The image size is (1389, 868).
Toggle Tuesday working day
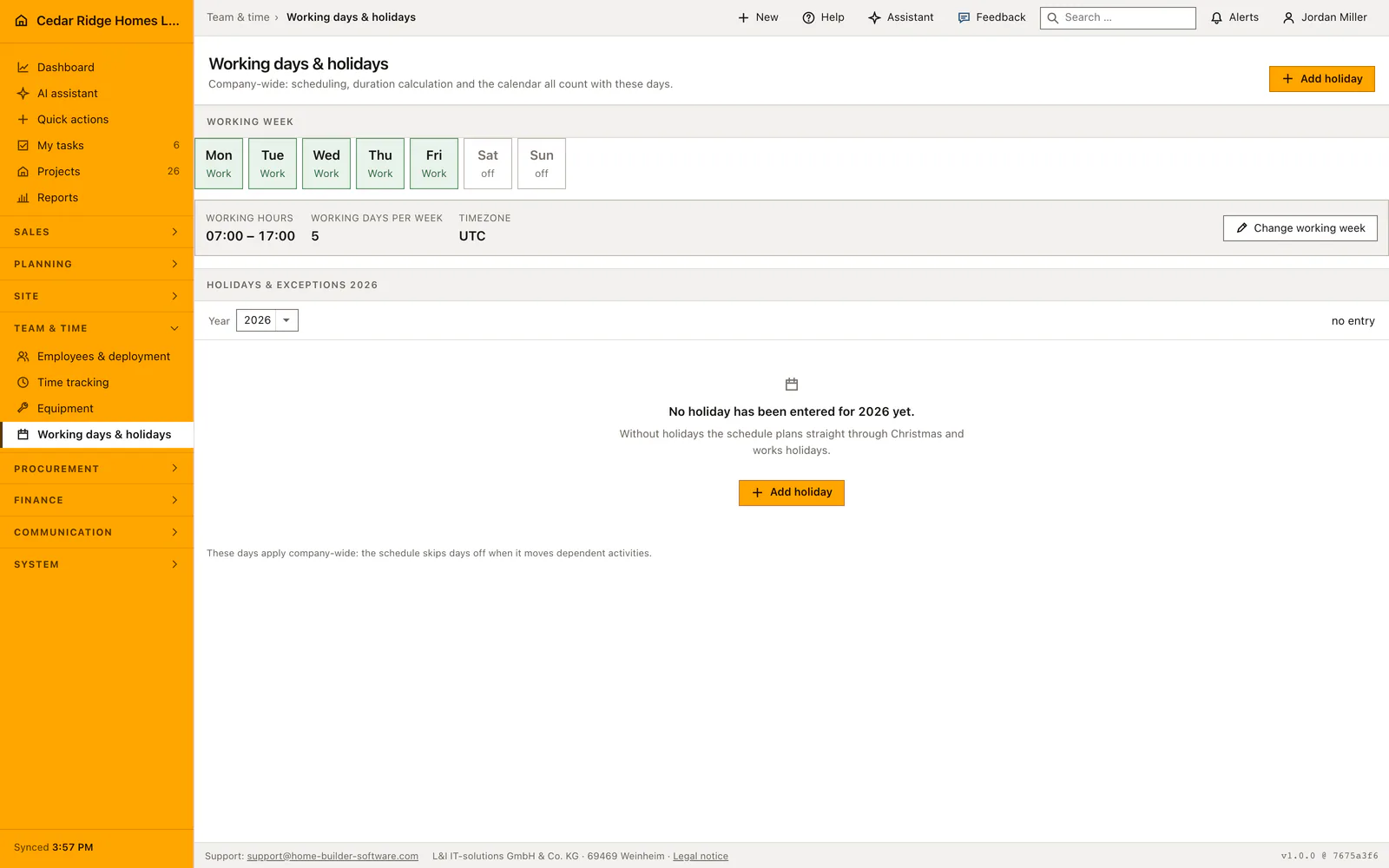point(273,163)
